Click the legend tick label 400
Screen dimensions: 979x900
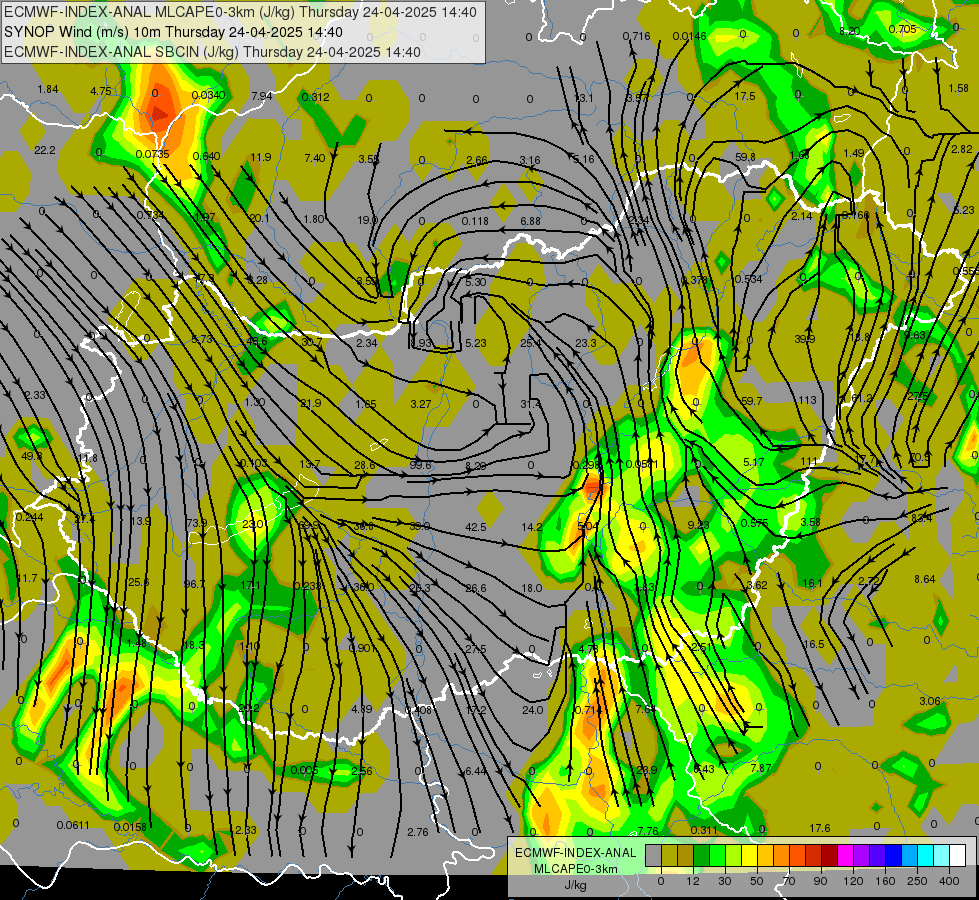click(x=949, y=881)
